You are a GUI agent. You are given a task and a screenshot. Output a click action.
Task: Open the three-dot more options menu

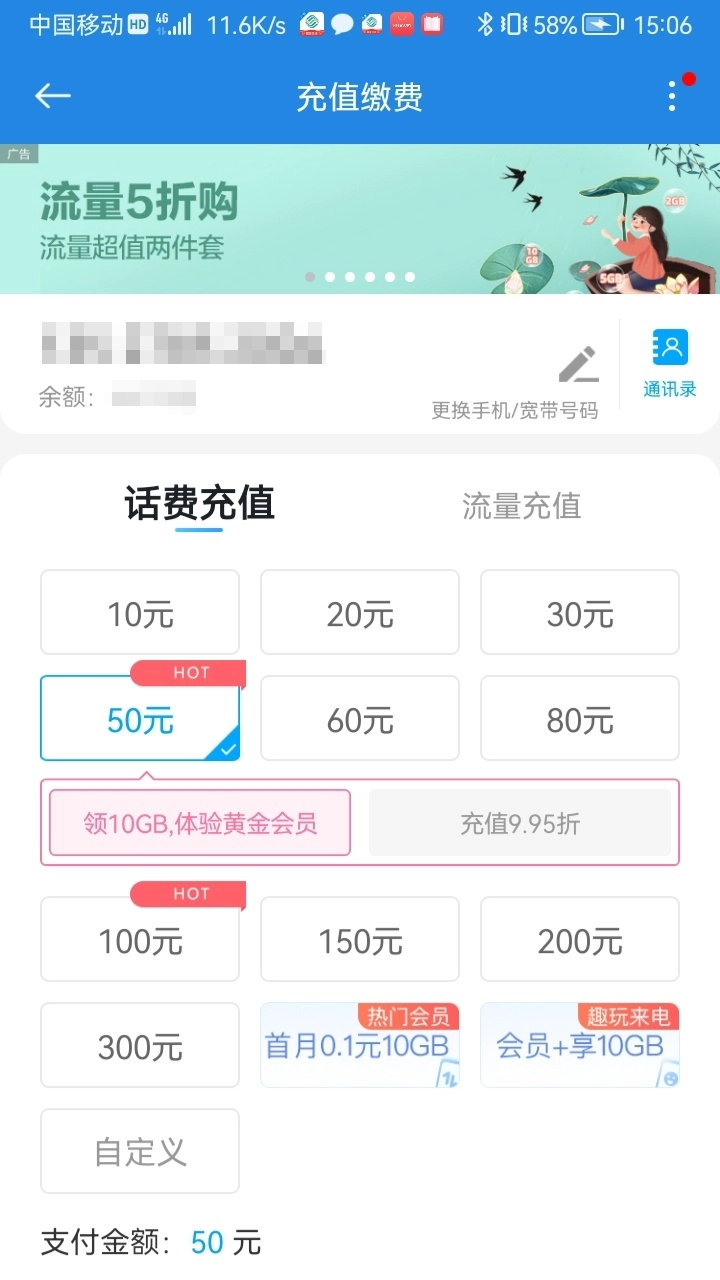point(672,96)
